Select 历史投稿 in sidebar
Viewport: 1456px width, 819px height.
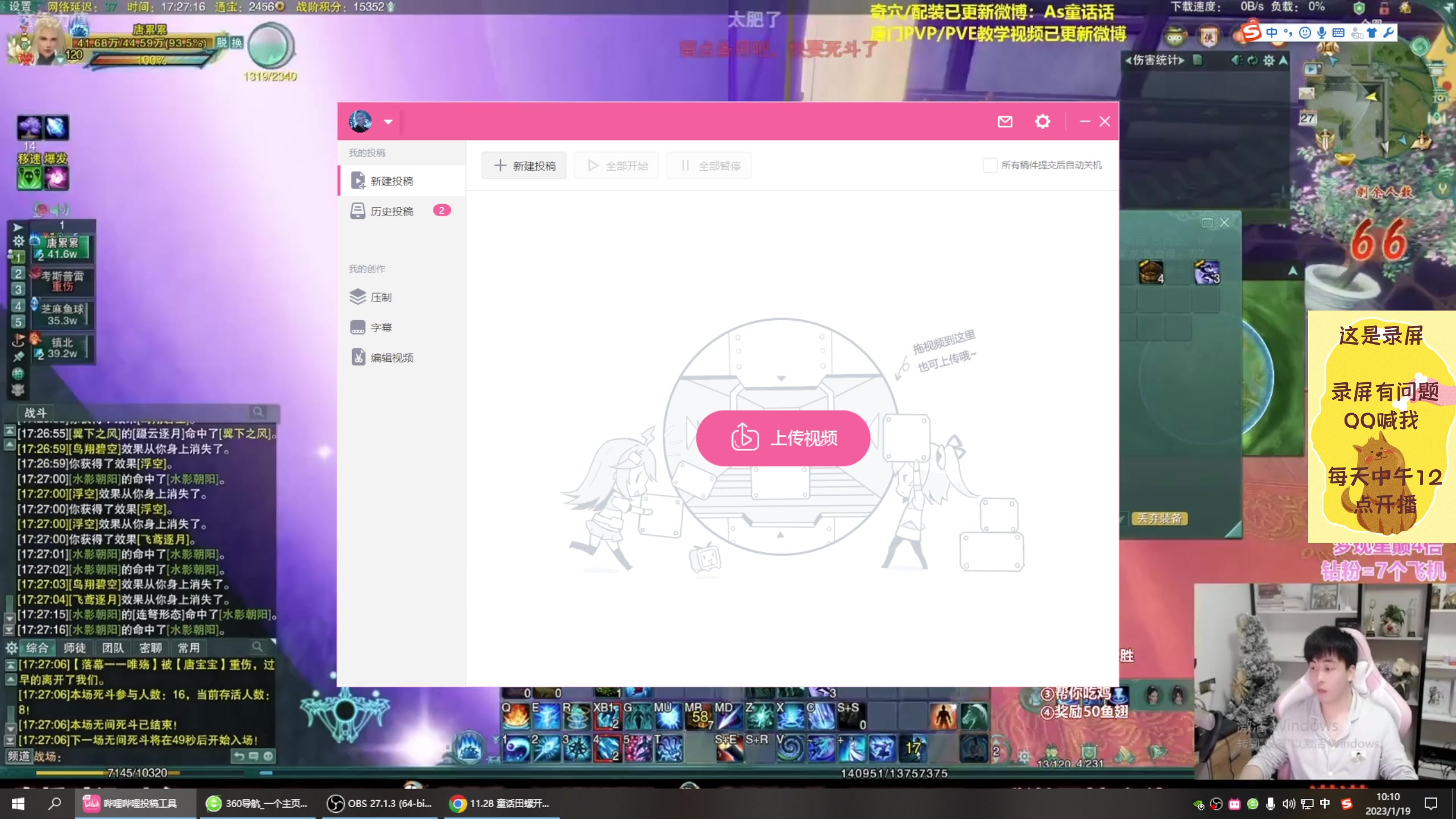391,212
